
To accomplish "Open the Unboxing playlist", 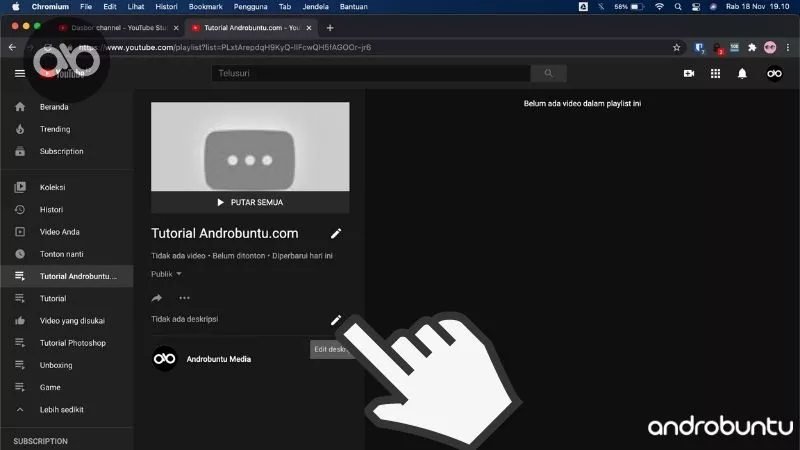I will (x=67, y=365).
